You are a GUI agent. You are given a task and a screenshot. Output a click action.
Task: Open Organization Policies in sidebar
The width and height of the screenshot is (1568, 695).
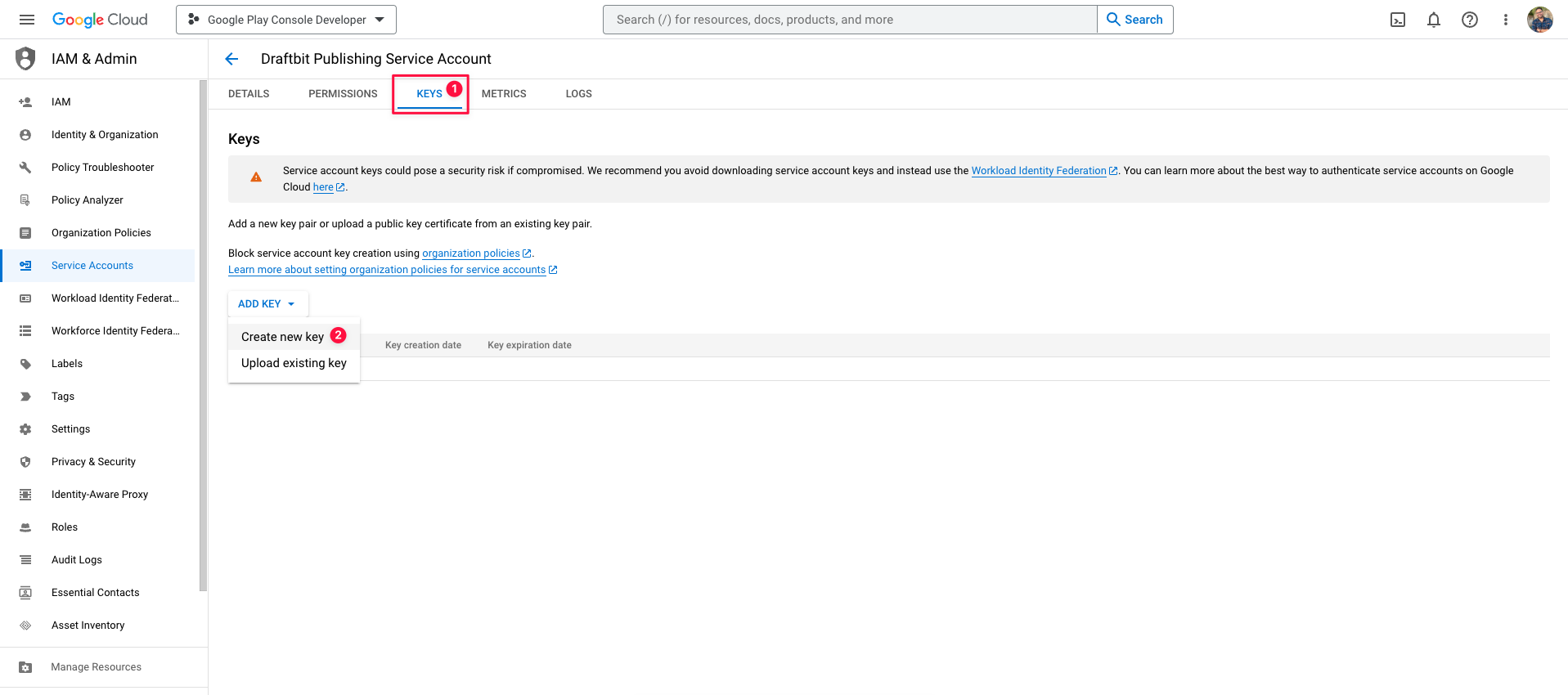pyautogui.click(x=97, y=233)
